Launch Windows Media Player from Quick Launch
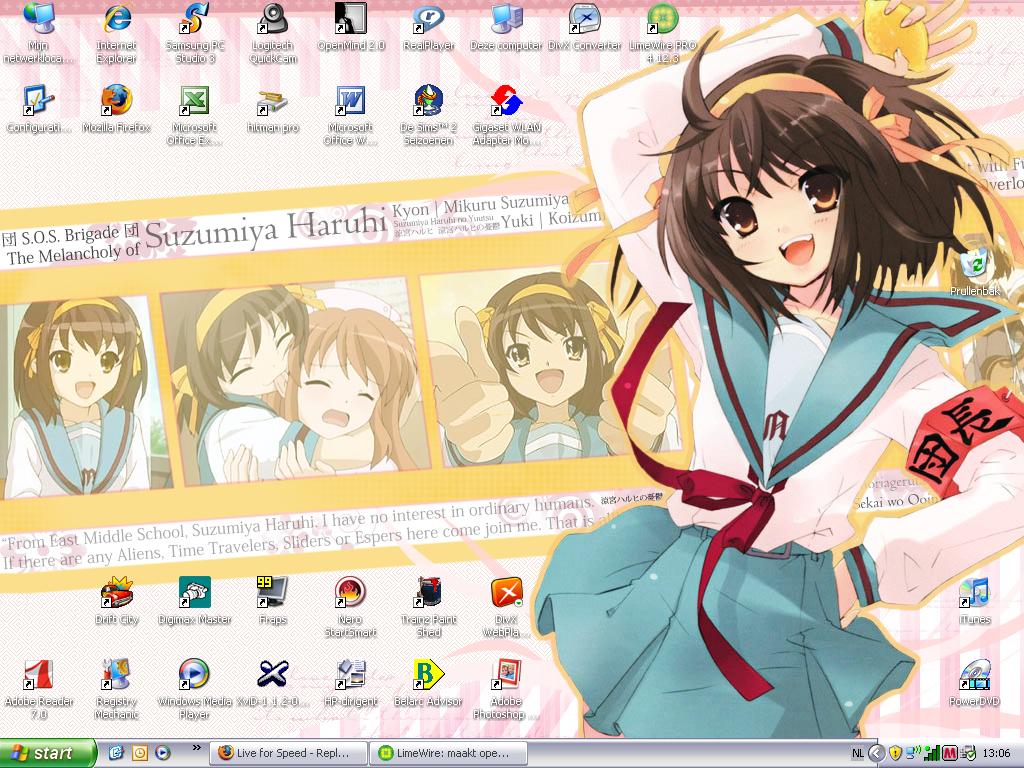The image size is (1024, 768). point(163,753)
